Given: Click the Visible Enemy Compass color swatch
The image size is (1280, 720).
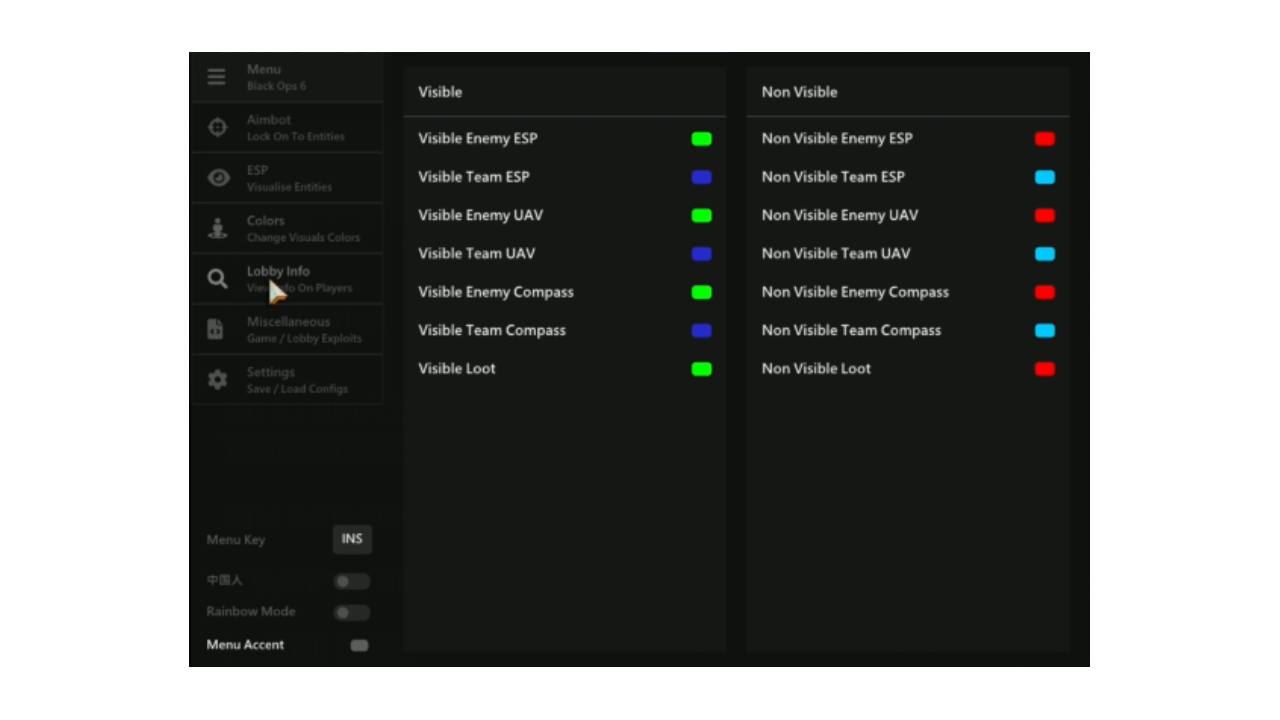Looking at the screenshot, I should 702,292.
